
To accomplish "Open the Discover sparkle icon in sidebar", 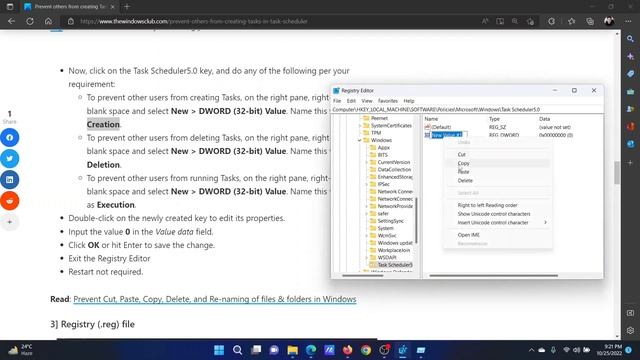I will click(x=631, y=56).
